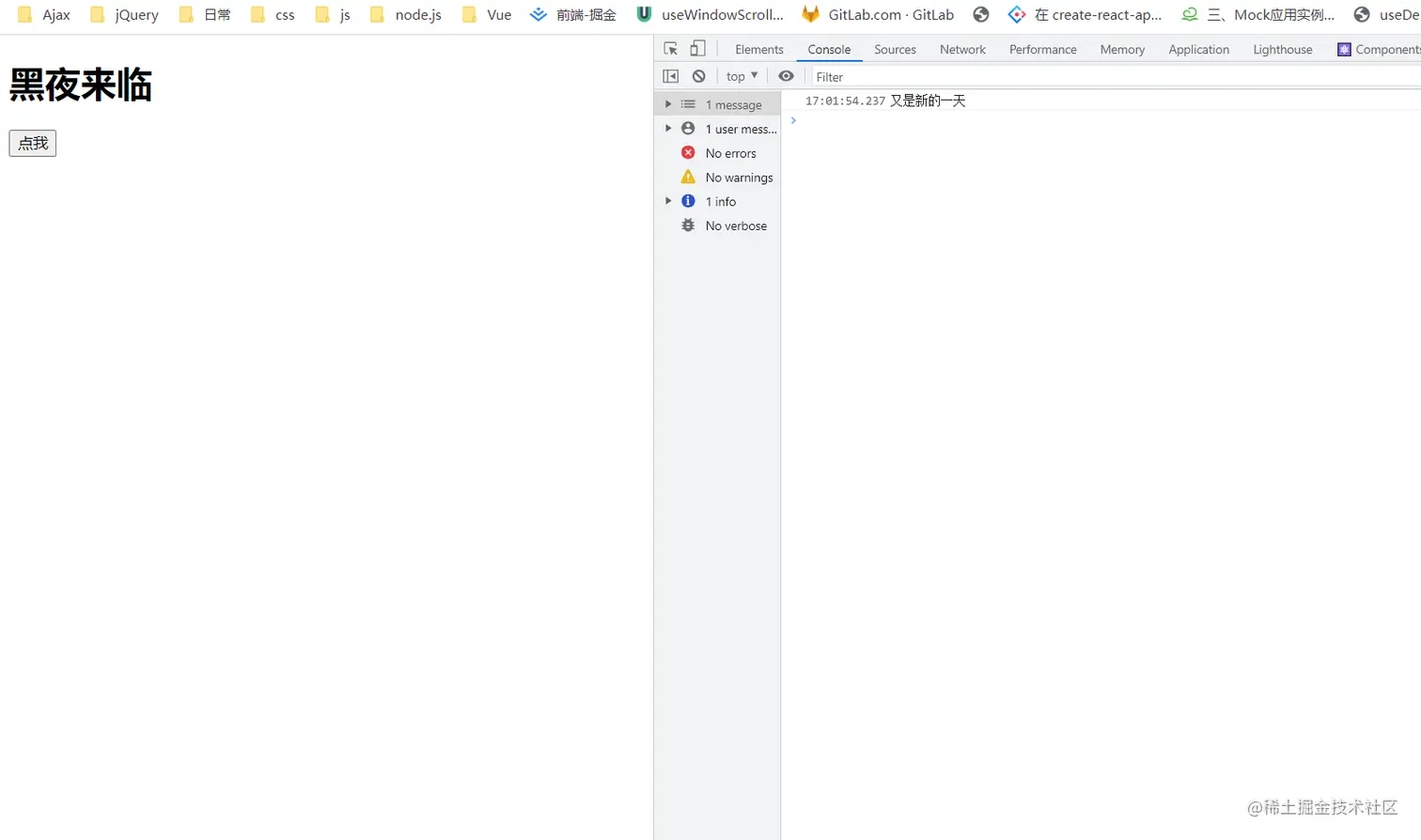Open the Memory tab

[1122, 50]
